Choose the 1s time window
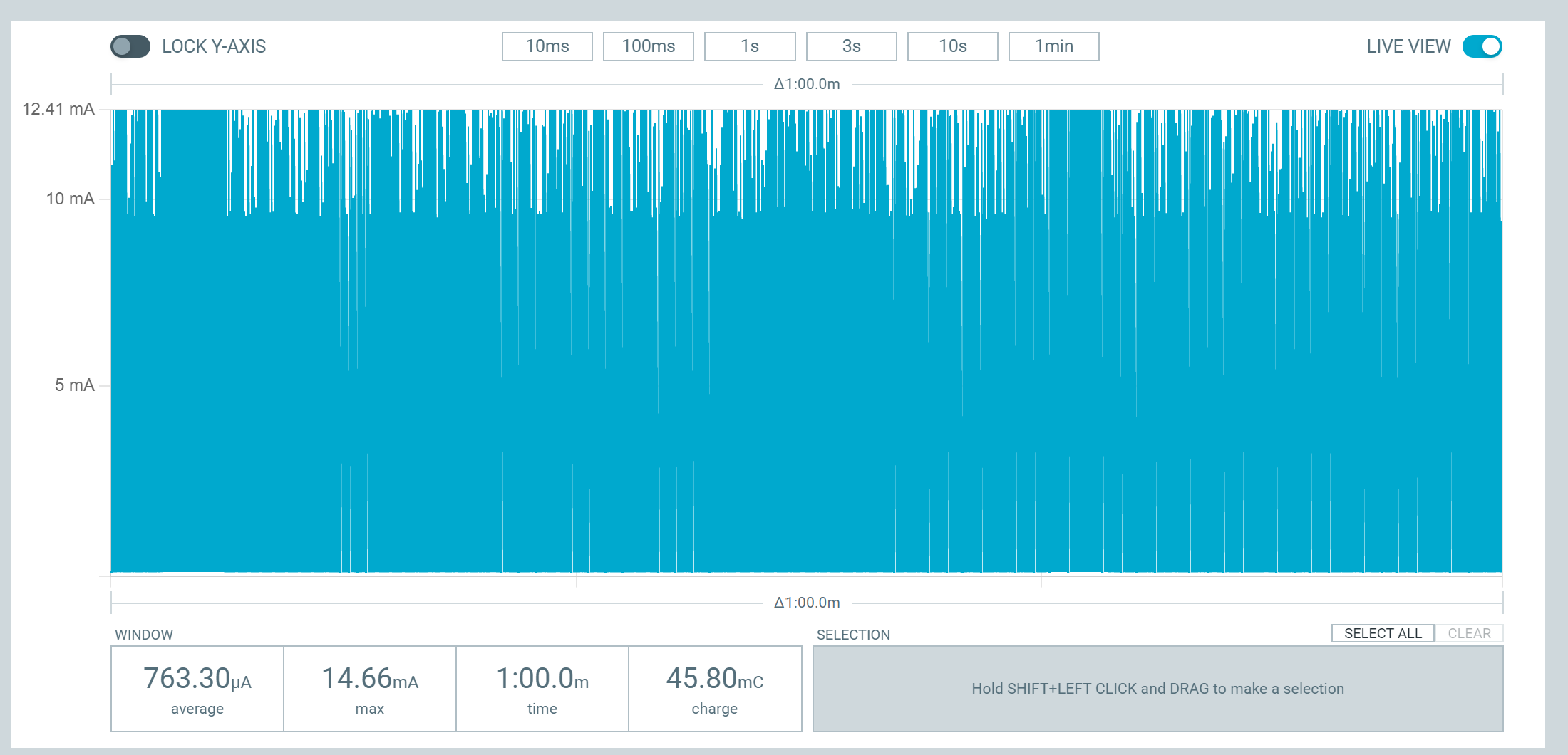Image resolution: width=1568 pixels, height=755 pixels. pos(749,46)
